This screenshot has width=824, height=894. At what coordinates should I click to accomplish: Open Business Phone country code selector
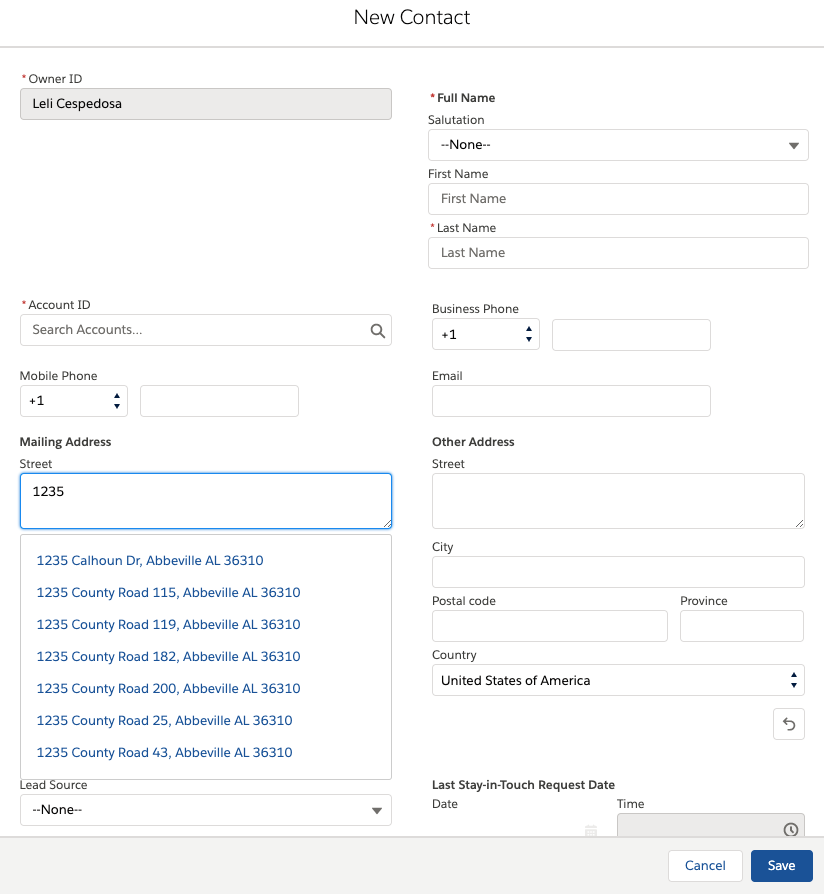[486, 335]
